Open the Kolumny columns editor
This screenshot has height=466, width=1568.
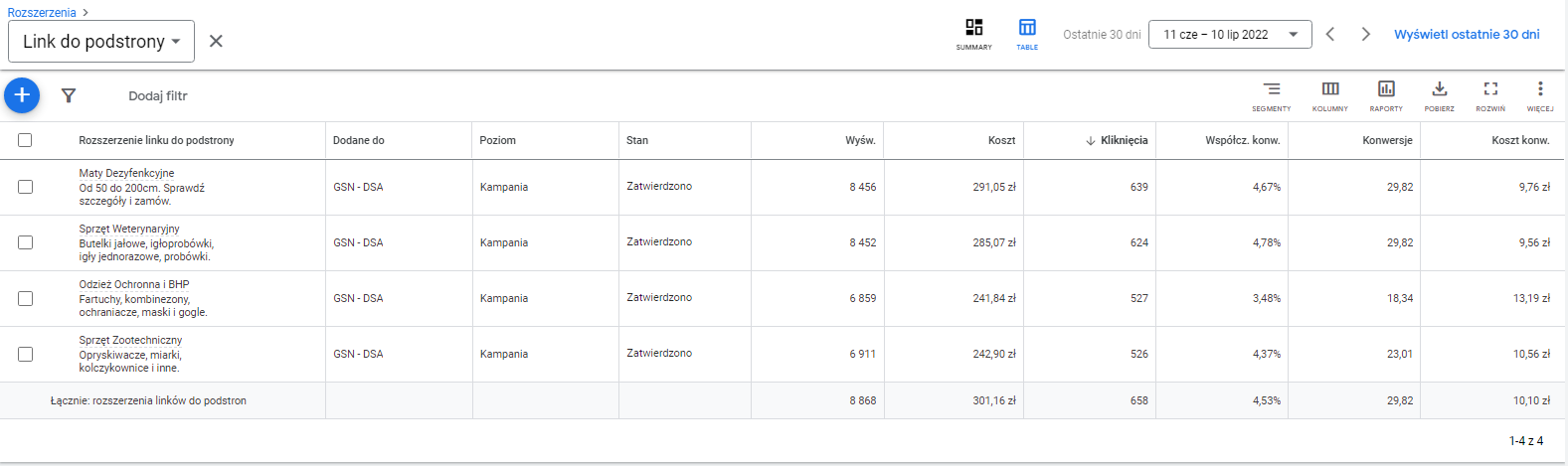[1329, 94]
